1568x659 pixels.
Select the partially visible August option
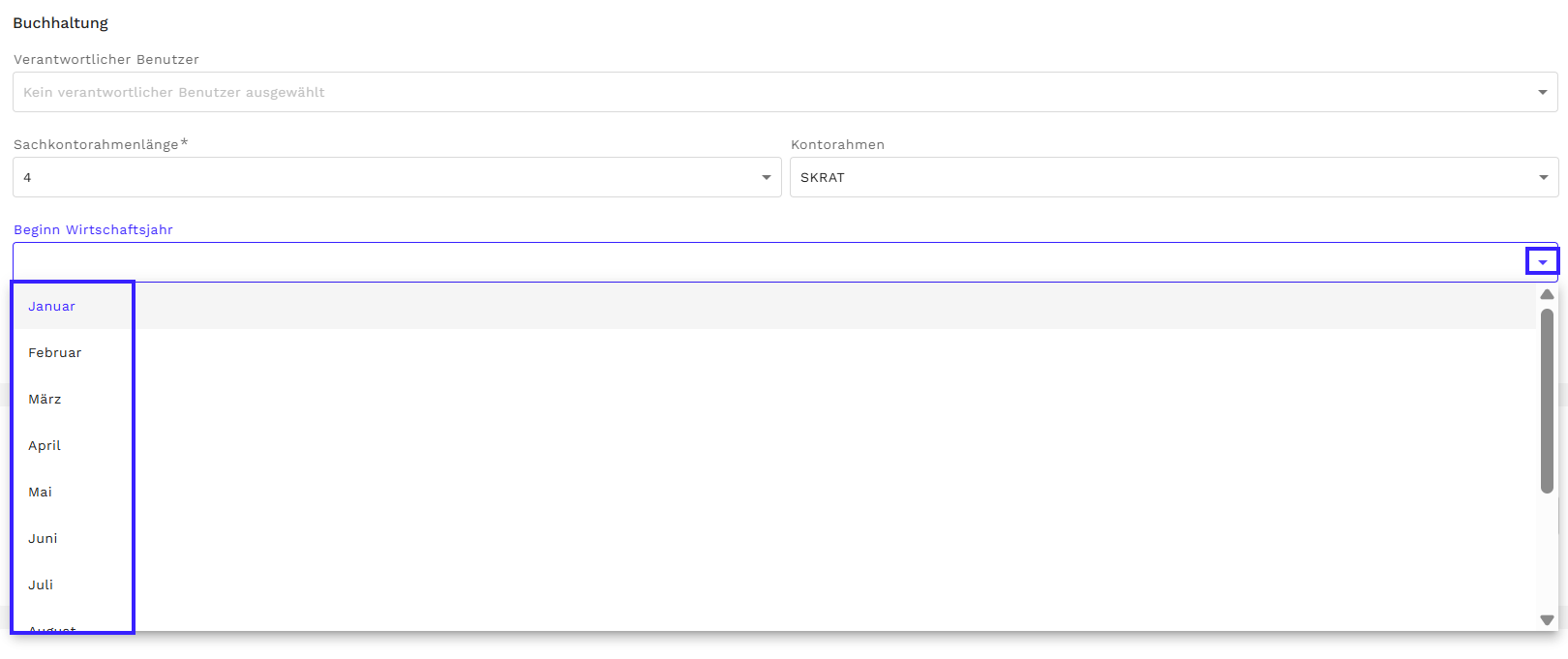pos(52,627)
